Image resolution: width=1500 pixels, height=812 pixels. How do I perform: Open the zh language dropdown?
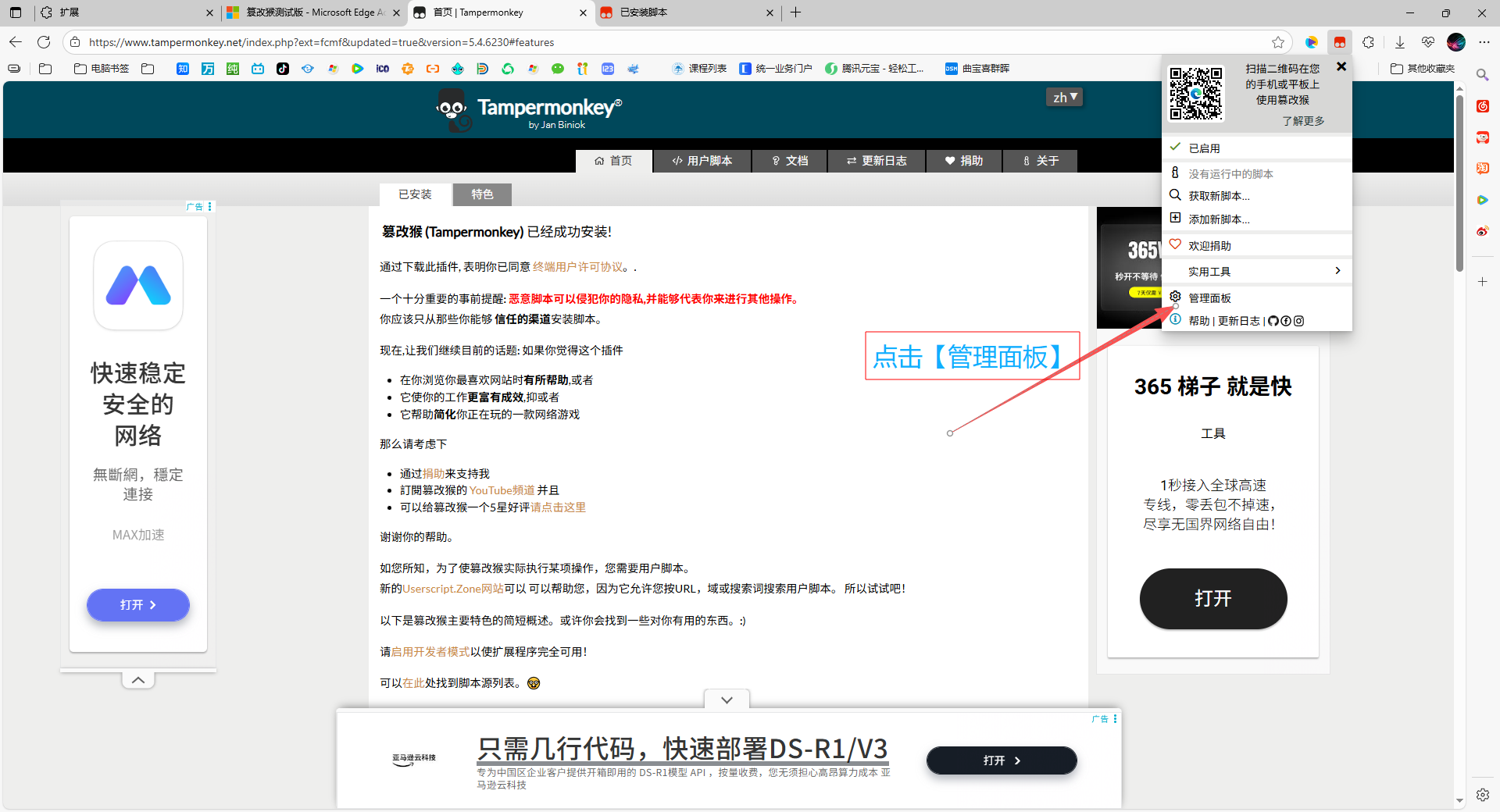pyautogui.click(x=1064, y=97)
